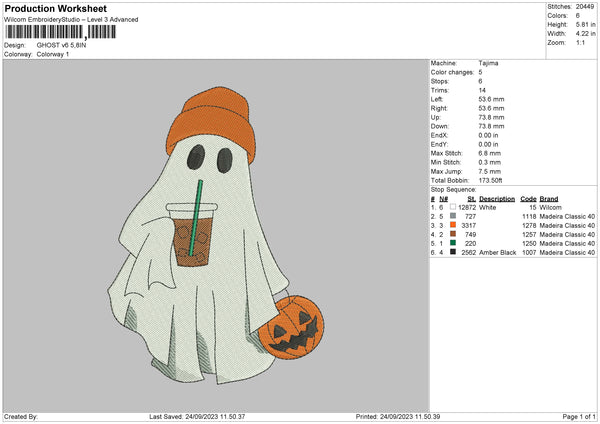Click the 'St.' column header
The image size is (600, 424).
[472, 199]
